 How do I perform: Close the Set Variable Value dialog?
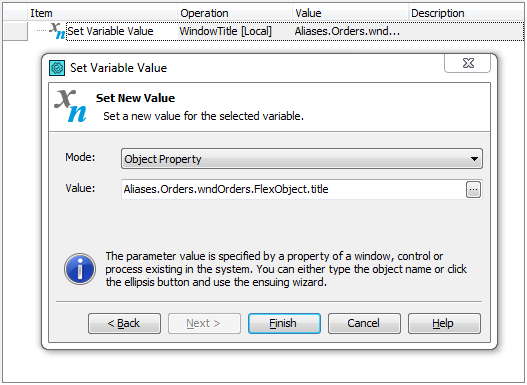[468, 63]
